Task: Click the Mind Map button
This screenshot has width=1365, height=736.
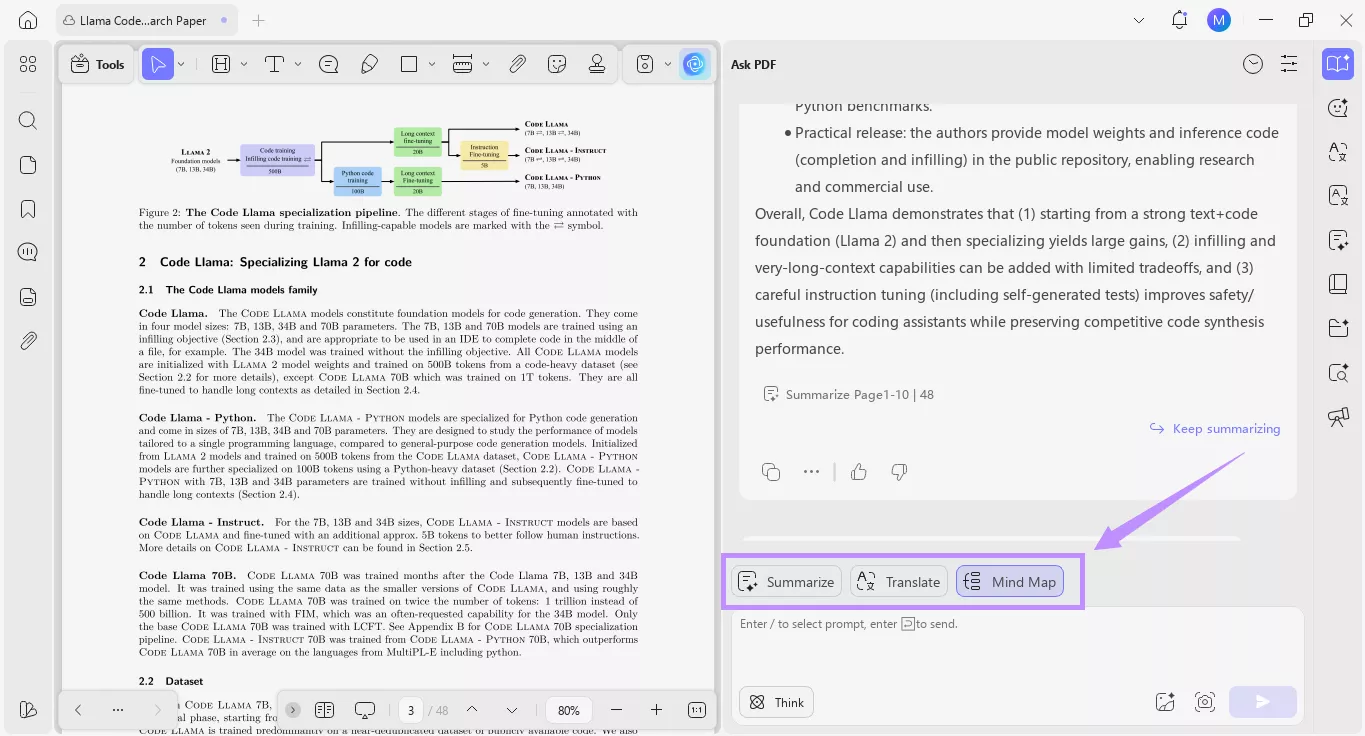Action: 1009,581
